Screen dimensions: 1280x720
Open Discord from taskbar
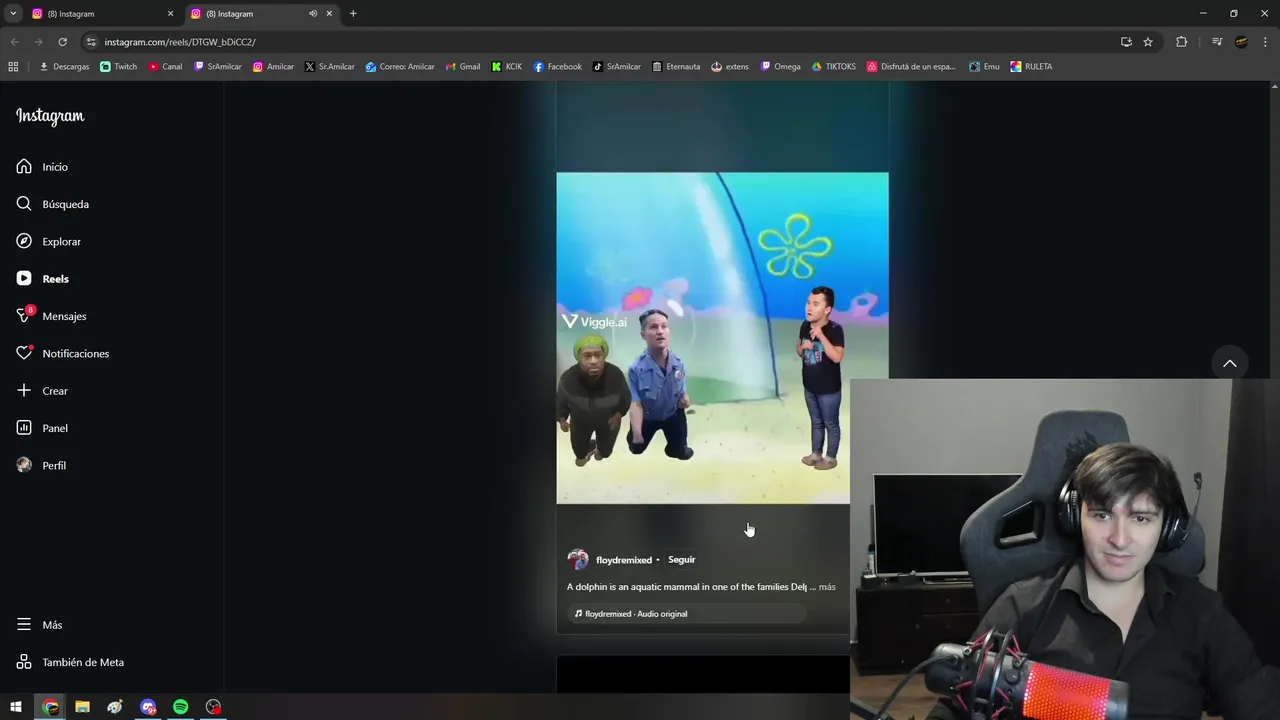(x=148, y=707)
